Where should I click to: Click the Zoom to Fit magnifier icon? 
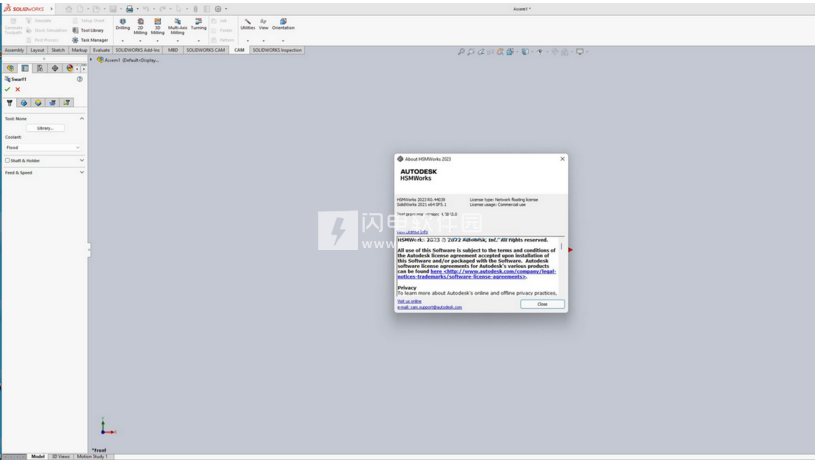click(461, 51)
